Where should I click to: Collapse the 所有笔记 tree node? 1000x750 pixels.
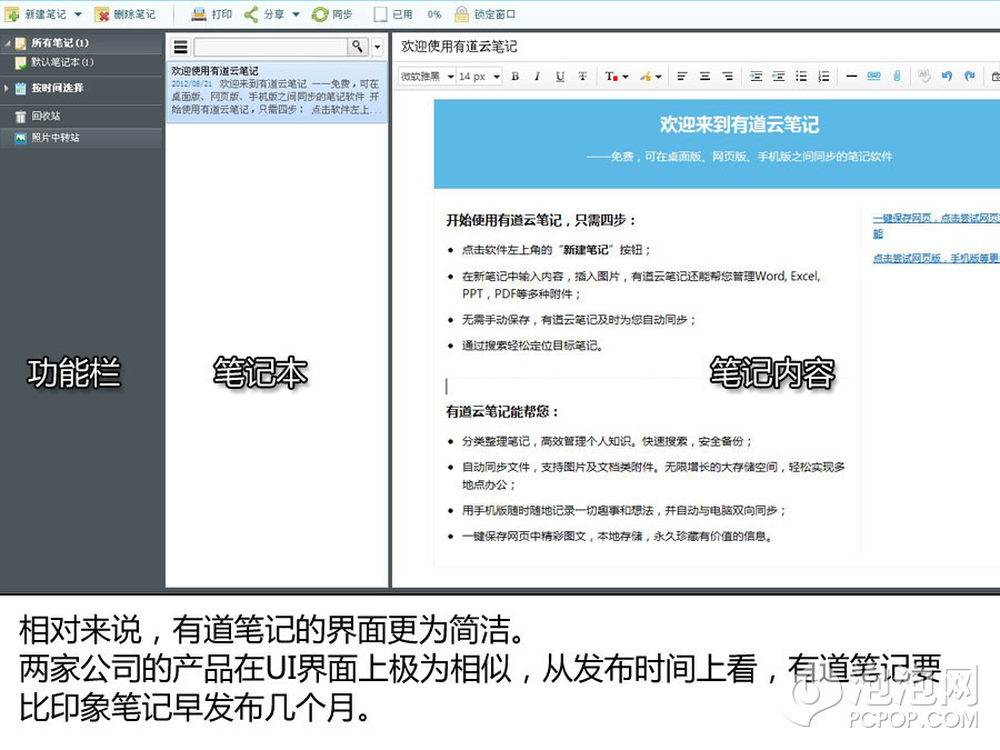point(8,43)
